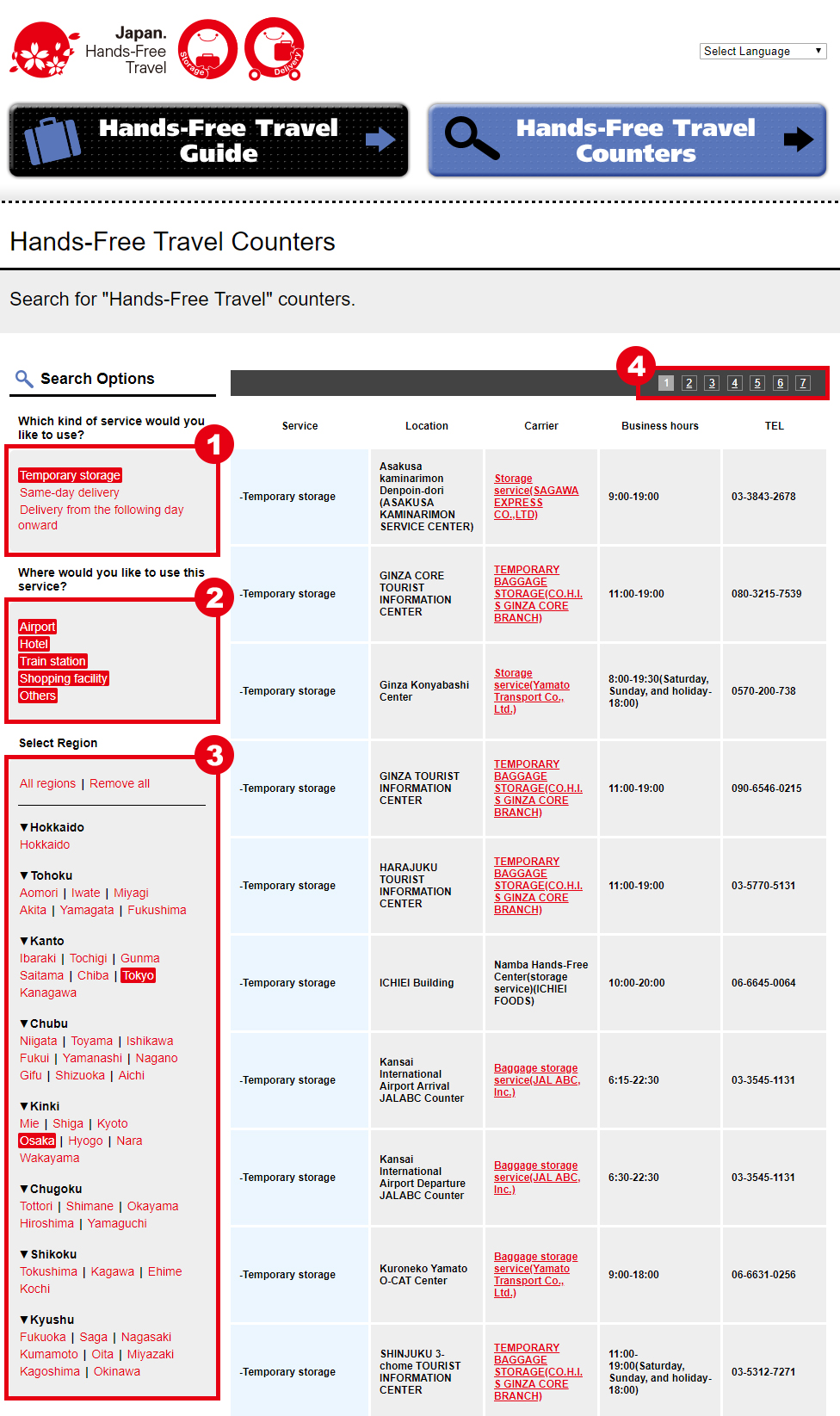Open carrier link for SHINJUKU 3-chome TOURIST INFORMATION CENTER
The height and width of the screenshot is (1416, 840).
(x=538, y=1372)
